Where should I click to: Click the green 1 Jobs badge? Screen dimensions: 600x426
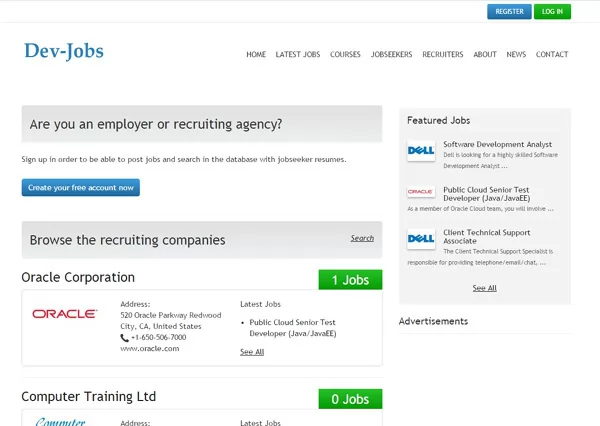click(x=350, y=280)
